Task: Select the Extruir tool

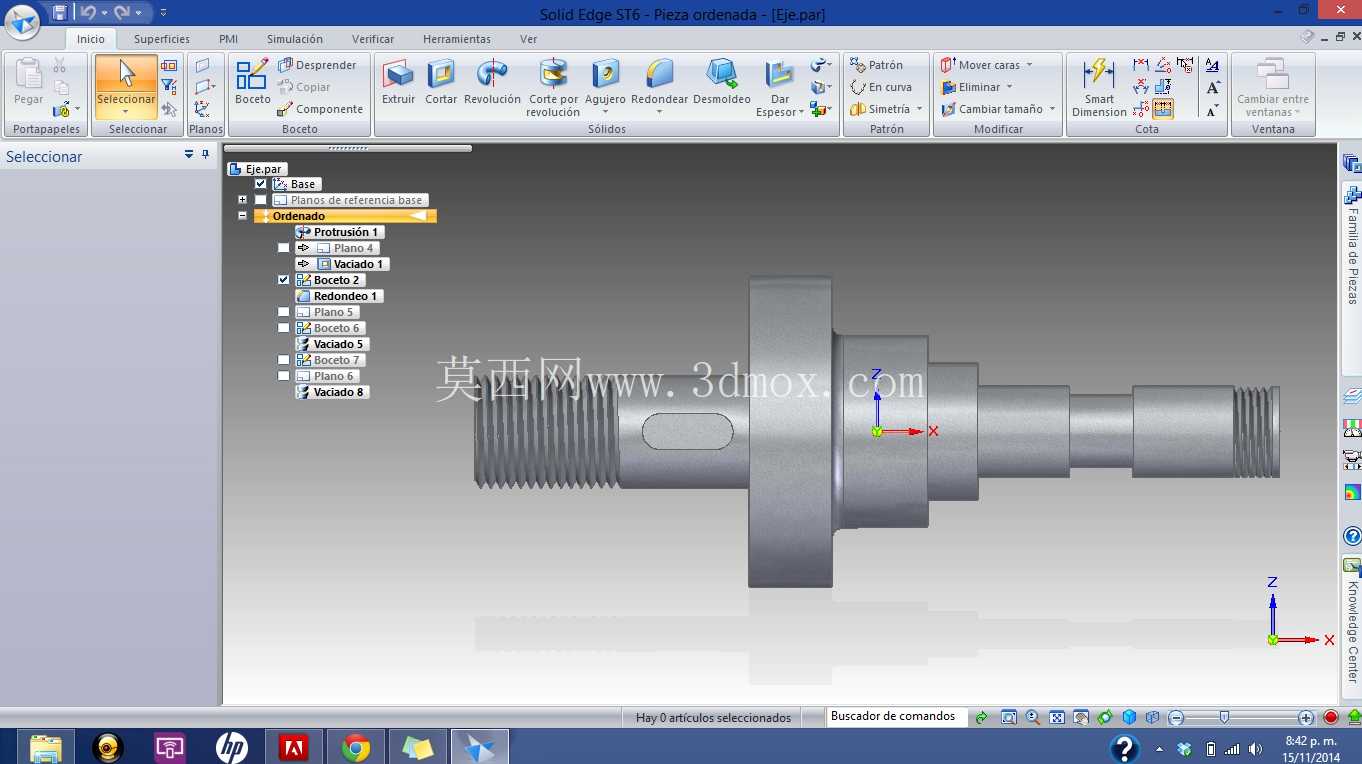Action: tap(398, 81)
